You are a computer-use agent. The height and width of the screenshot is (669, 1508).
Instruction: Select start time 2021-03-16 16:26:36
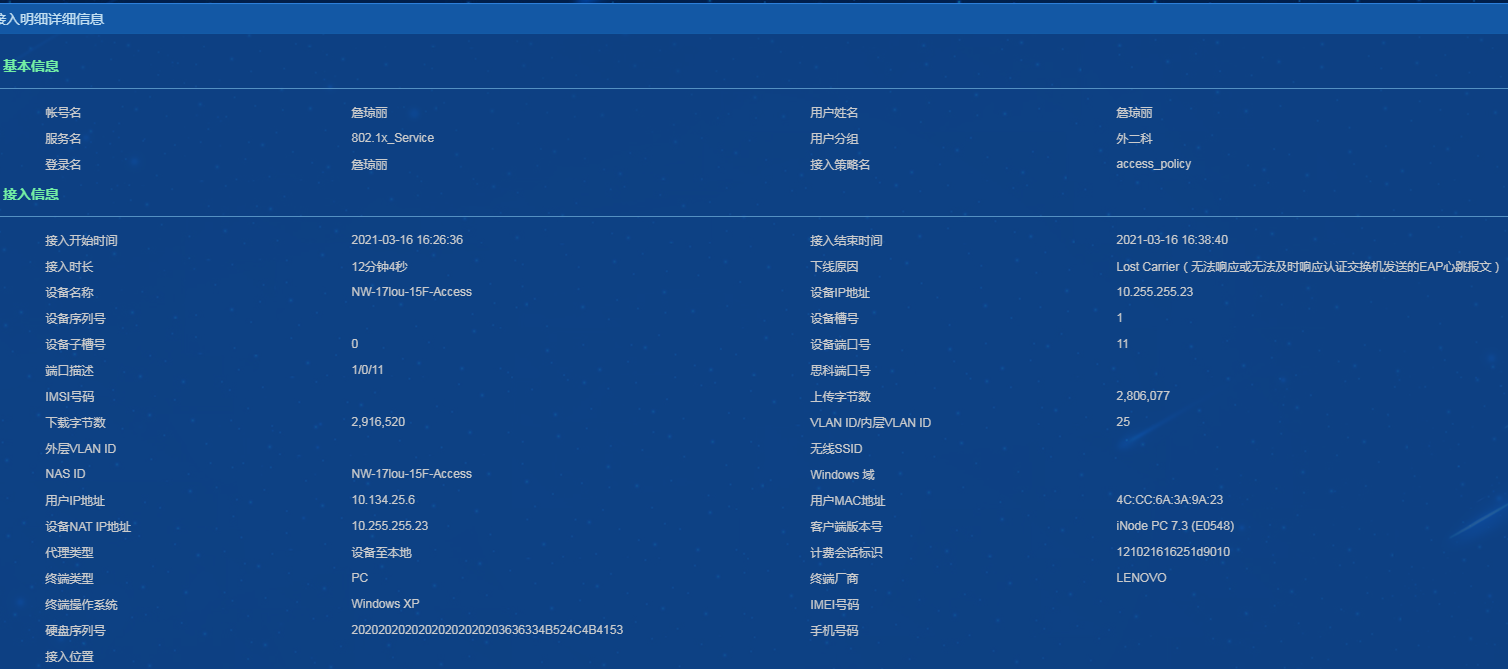point(407,240)
